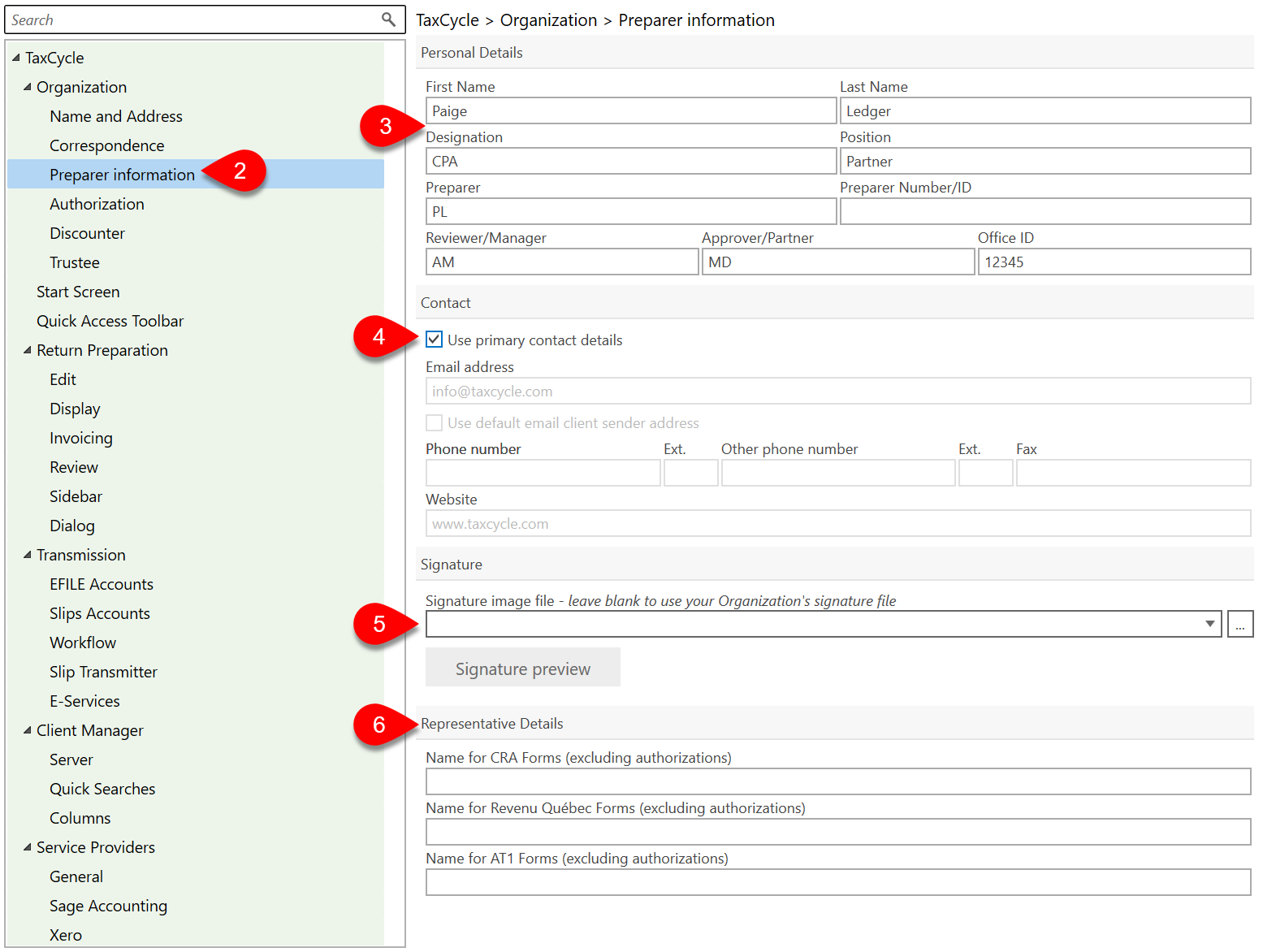Click the Office ID field 12345

(1114, 262)
